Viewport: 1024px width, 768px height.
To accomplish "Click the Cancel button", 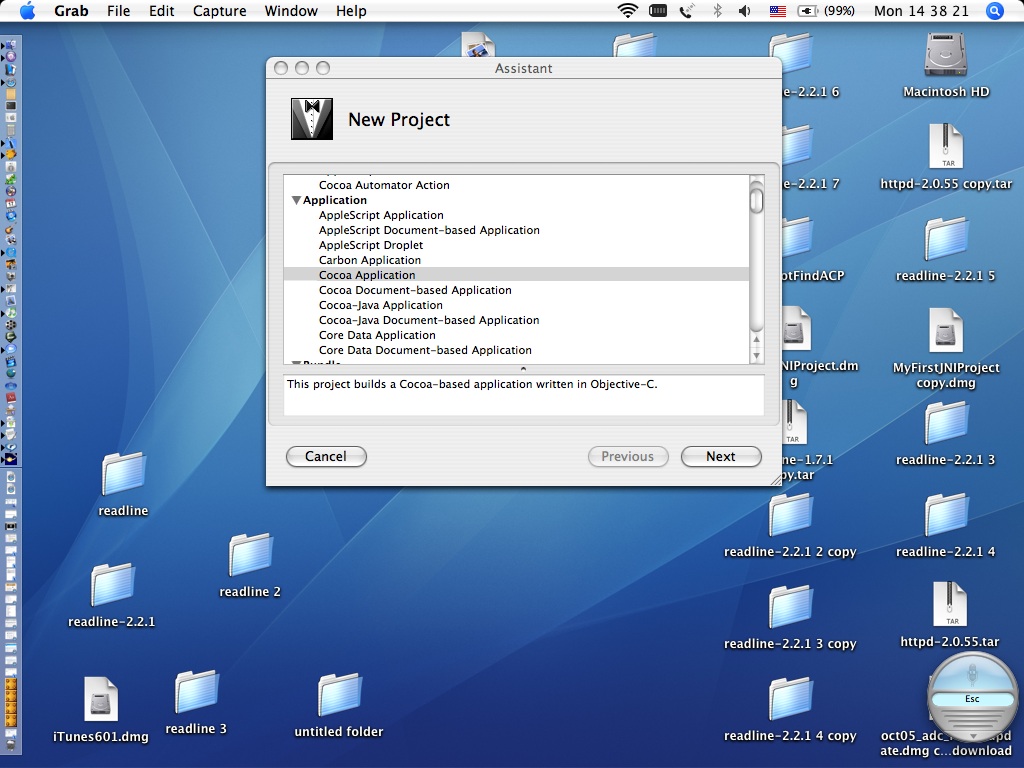I will [326, 456].
